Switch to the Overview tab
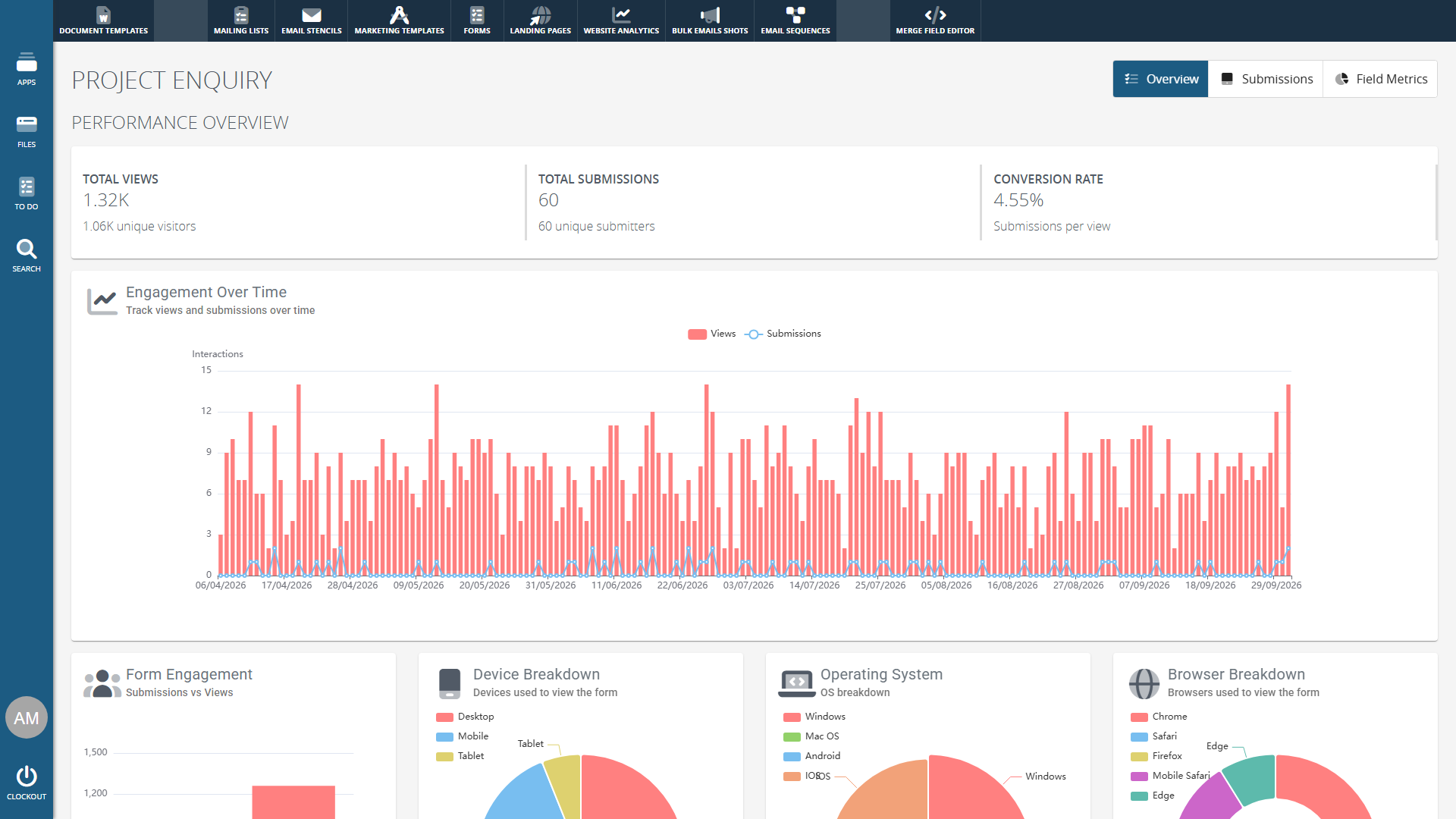The width and height of the screenshot is (1456, 819). coord(1161,79)
